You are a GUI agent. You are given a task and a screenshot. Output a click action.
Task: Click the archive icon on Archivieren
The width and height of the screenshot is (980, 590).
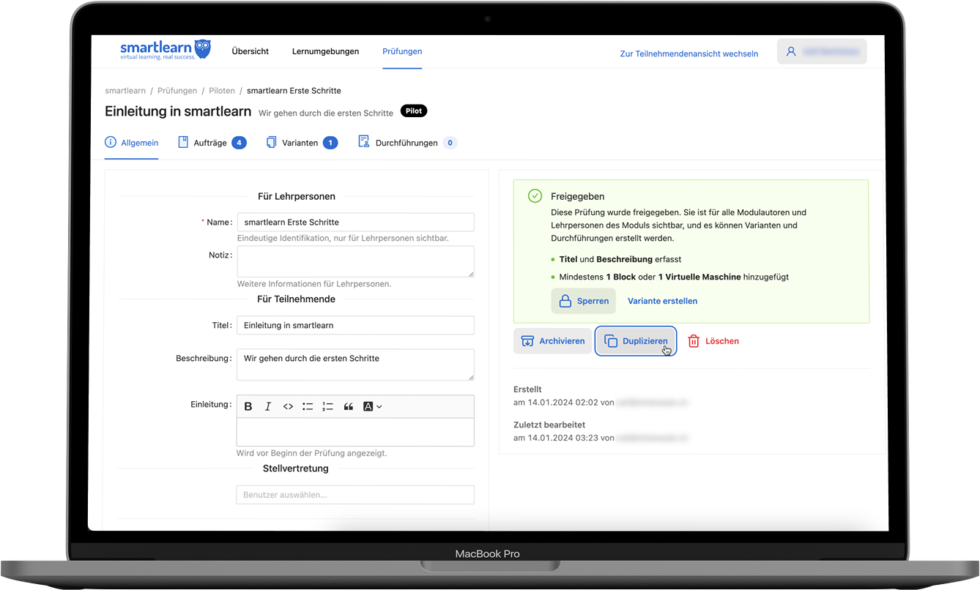coord(526,340)
